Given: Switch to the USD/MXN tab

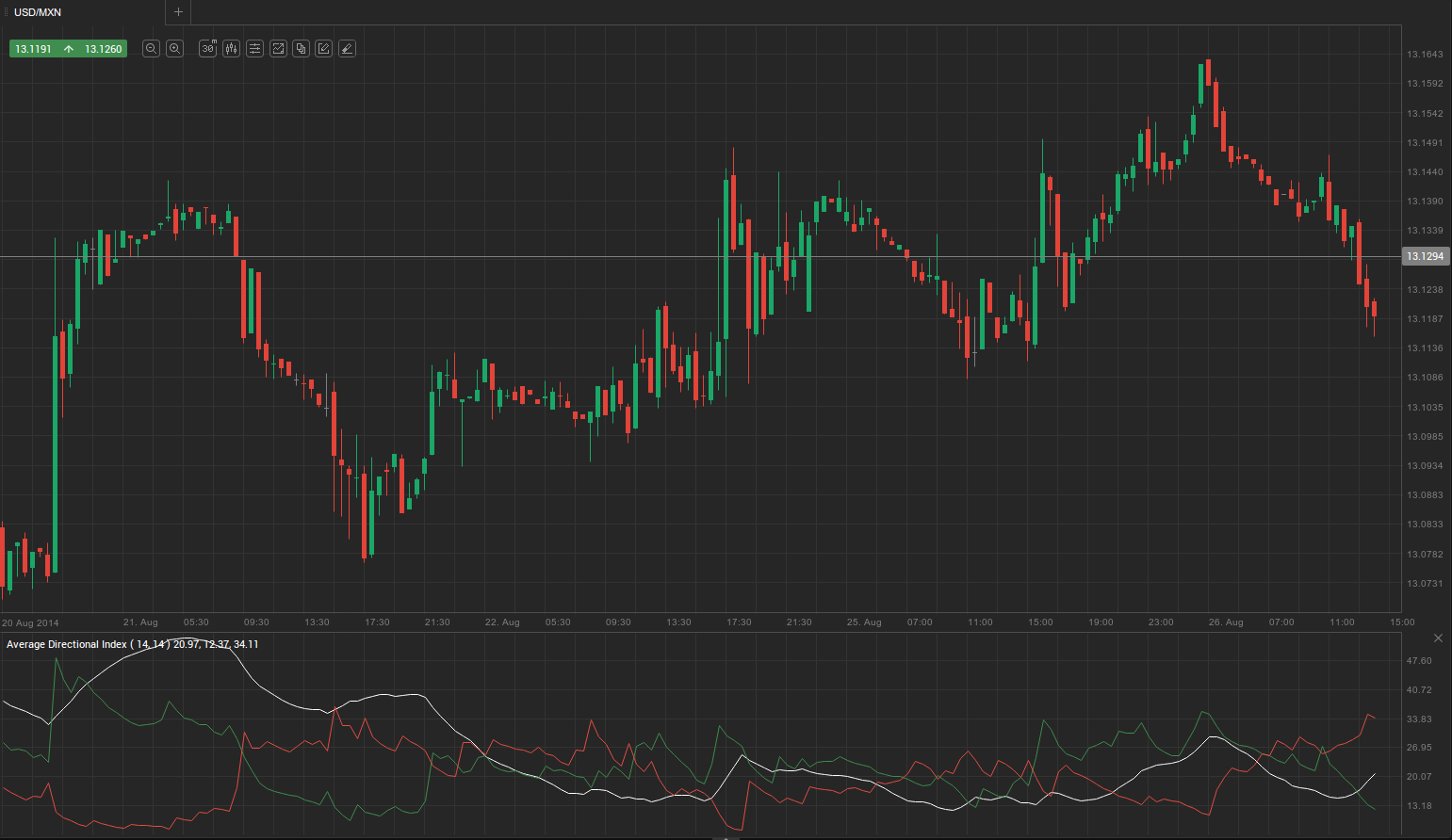Looking at the screenshot, I should [x=38, y=12].
